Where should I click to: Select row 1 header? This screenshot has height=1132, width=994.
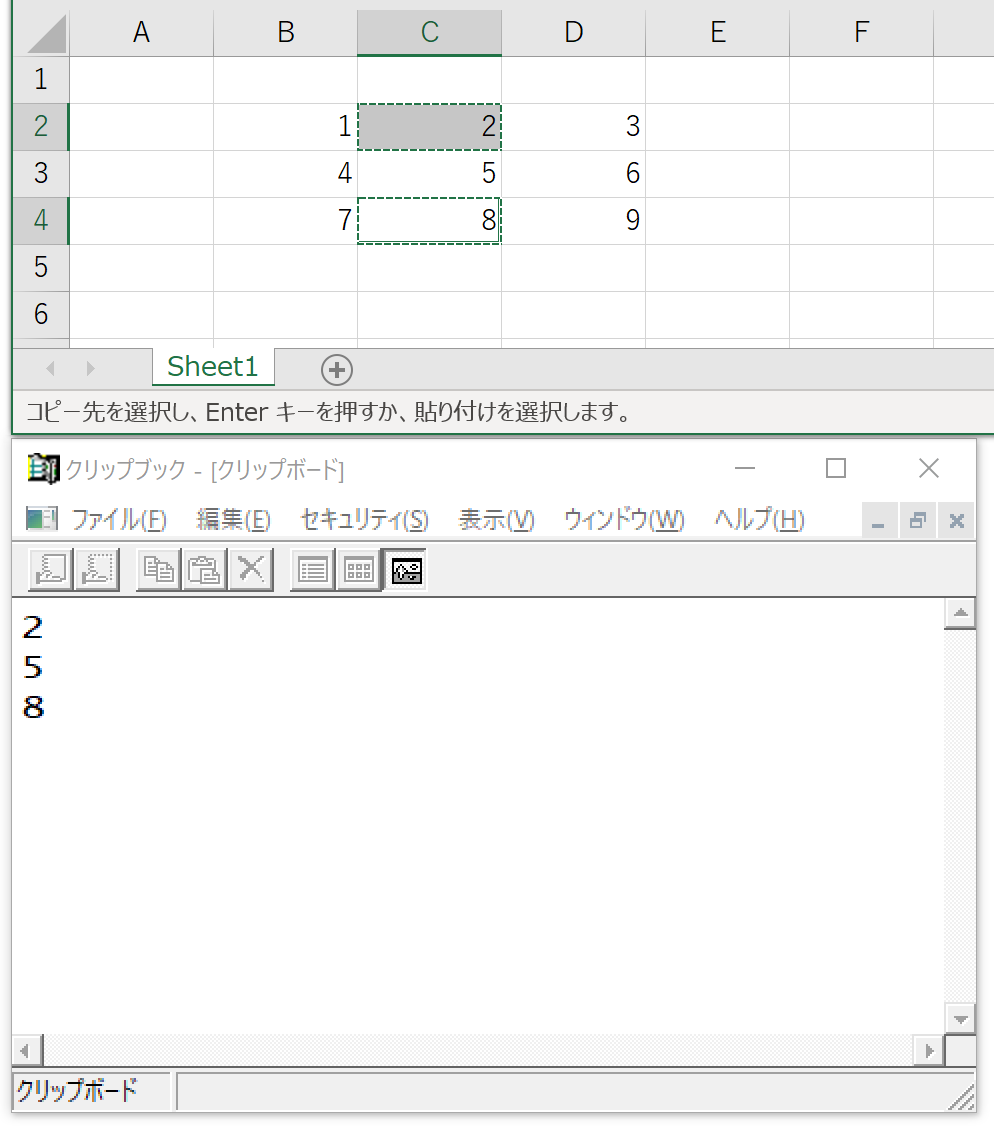click(x=41, y=79)
